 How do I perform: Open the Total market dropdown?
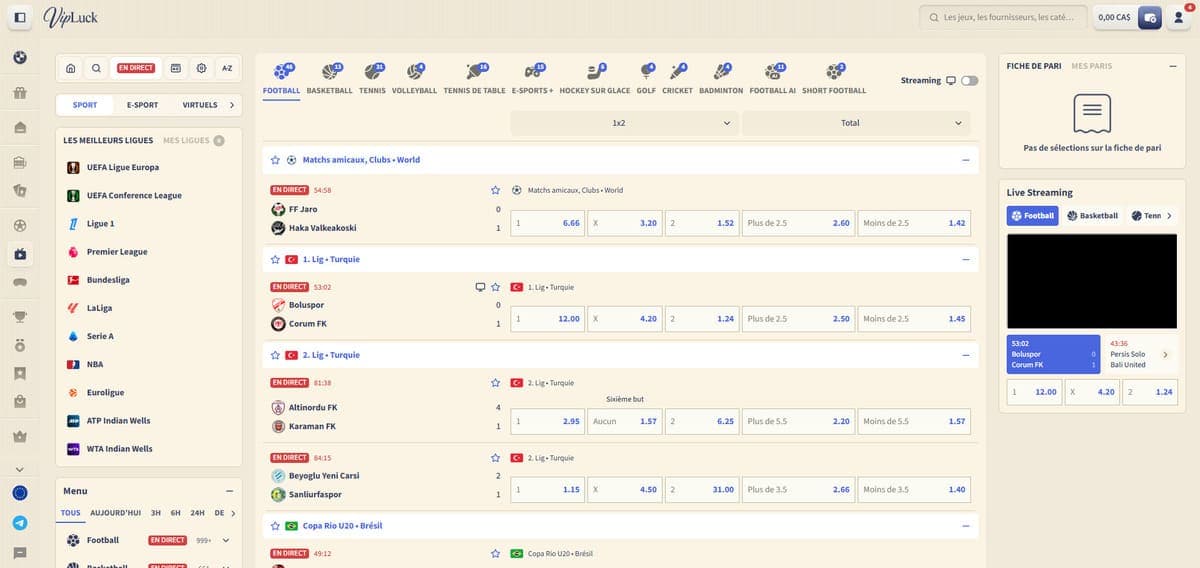[856, 123]
